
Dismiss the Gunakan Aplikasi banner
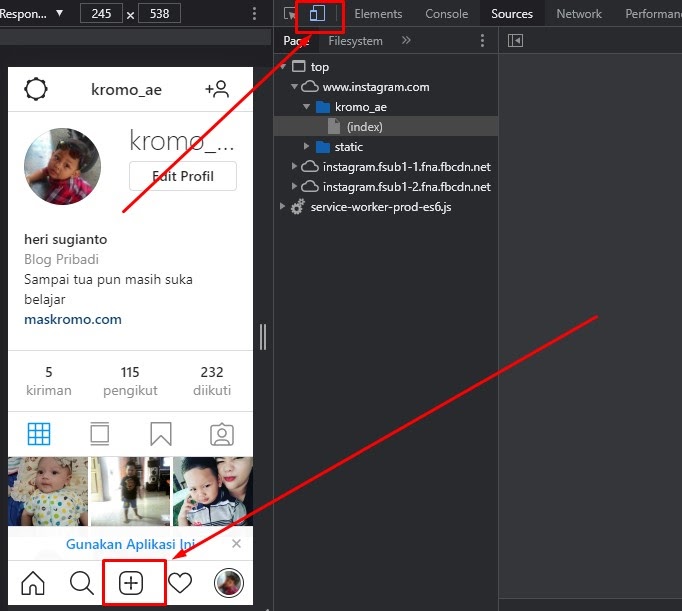point(236,544)
